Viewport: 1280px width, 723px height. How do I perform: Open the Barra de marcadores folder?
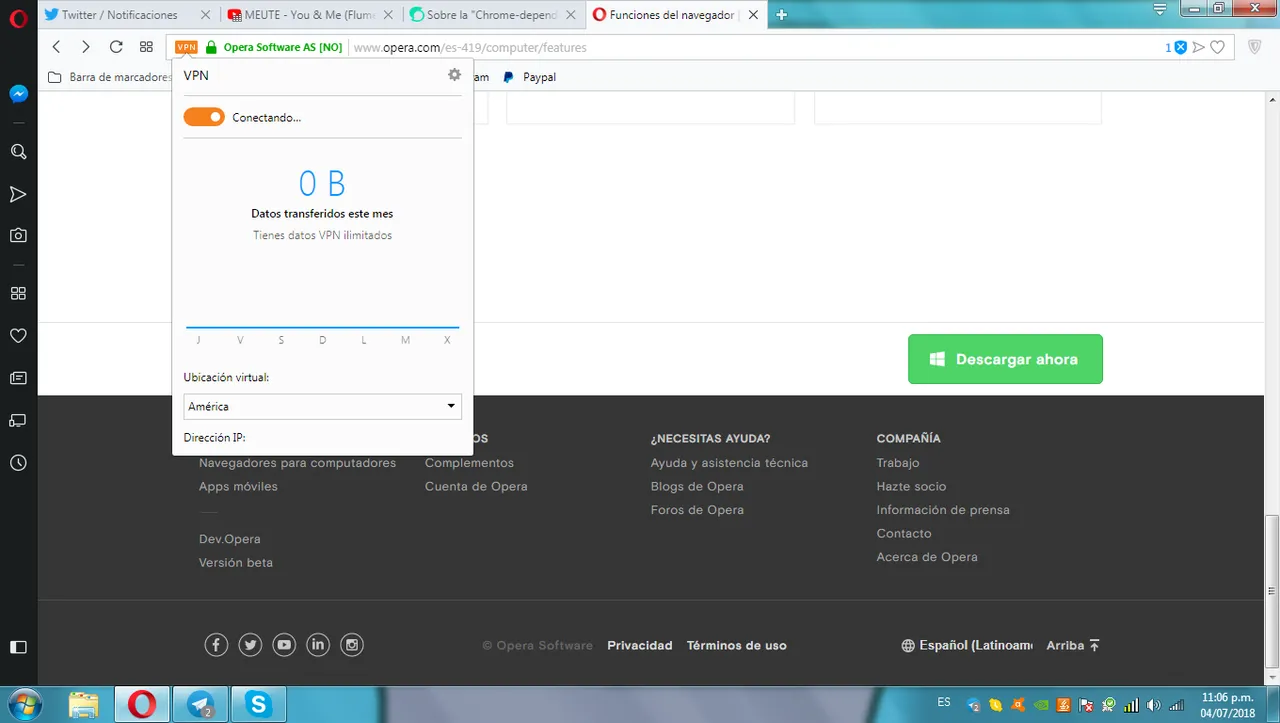pos(110,77)
